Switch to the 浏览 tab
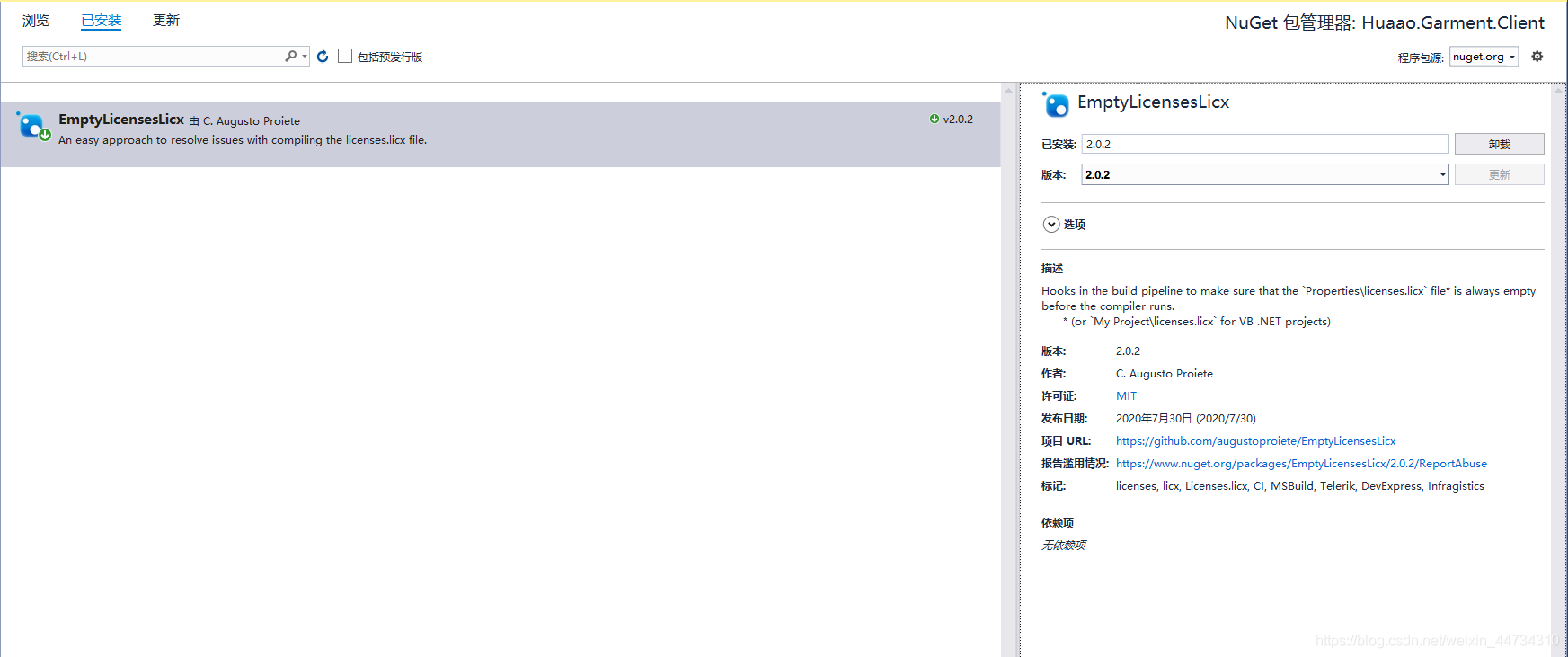This screenshot has width=1568, height=657. [x=36, y=21]
